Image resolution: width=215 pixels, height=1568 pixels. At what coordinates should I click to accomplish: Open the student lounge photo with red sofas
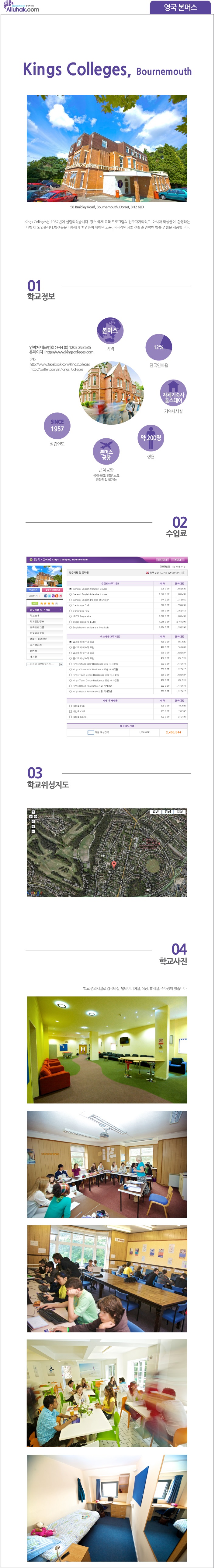107,1049
